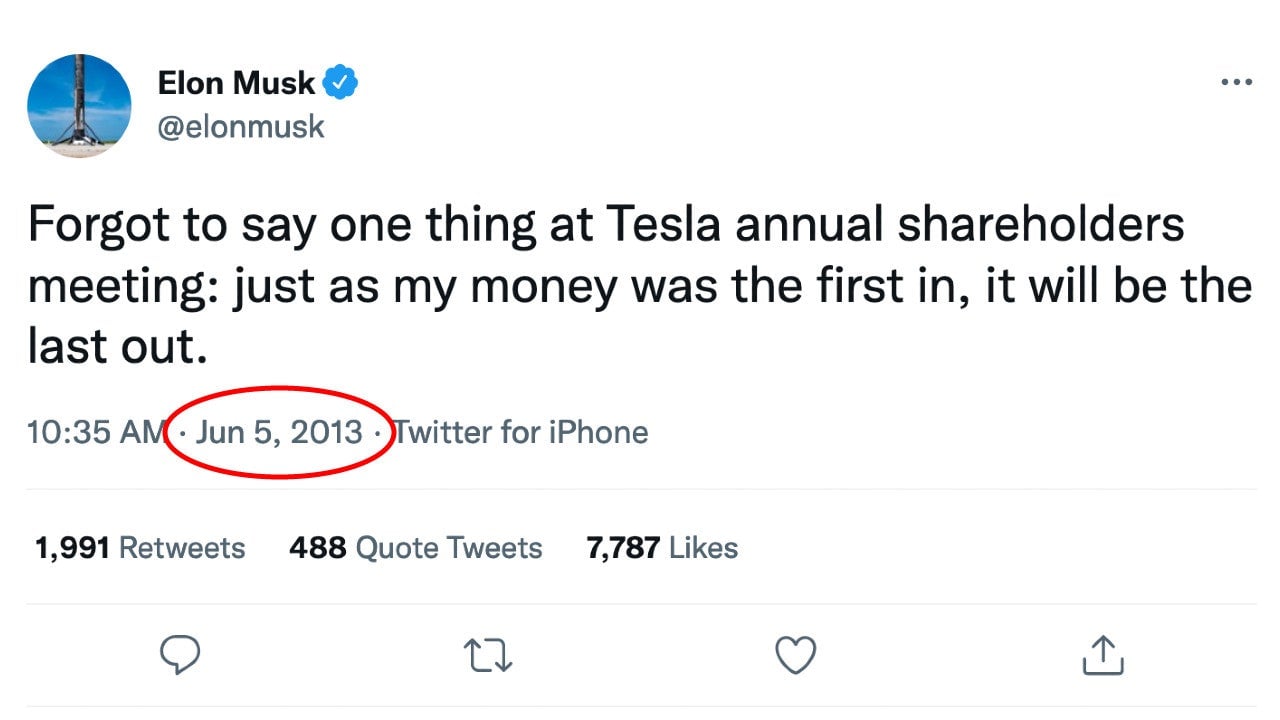Click the 1,991 Retweets counter

(x=138, y=548)
